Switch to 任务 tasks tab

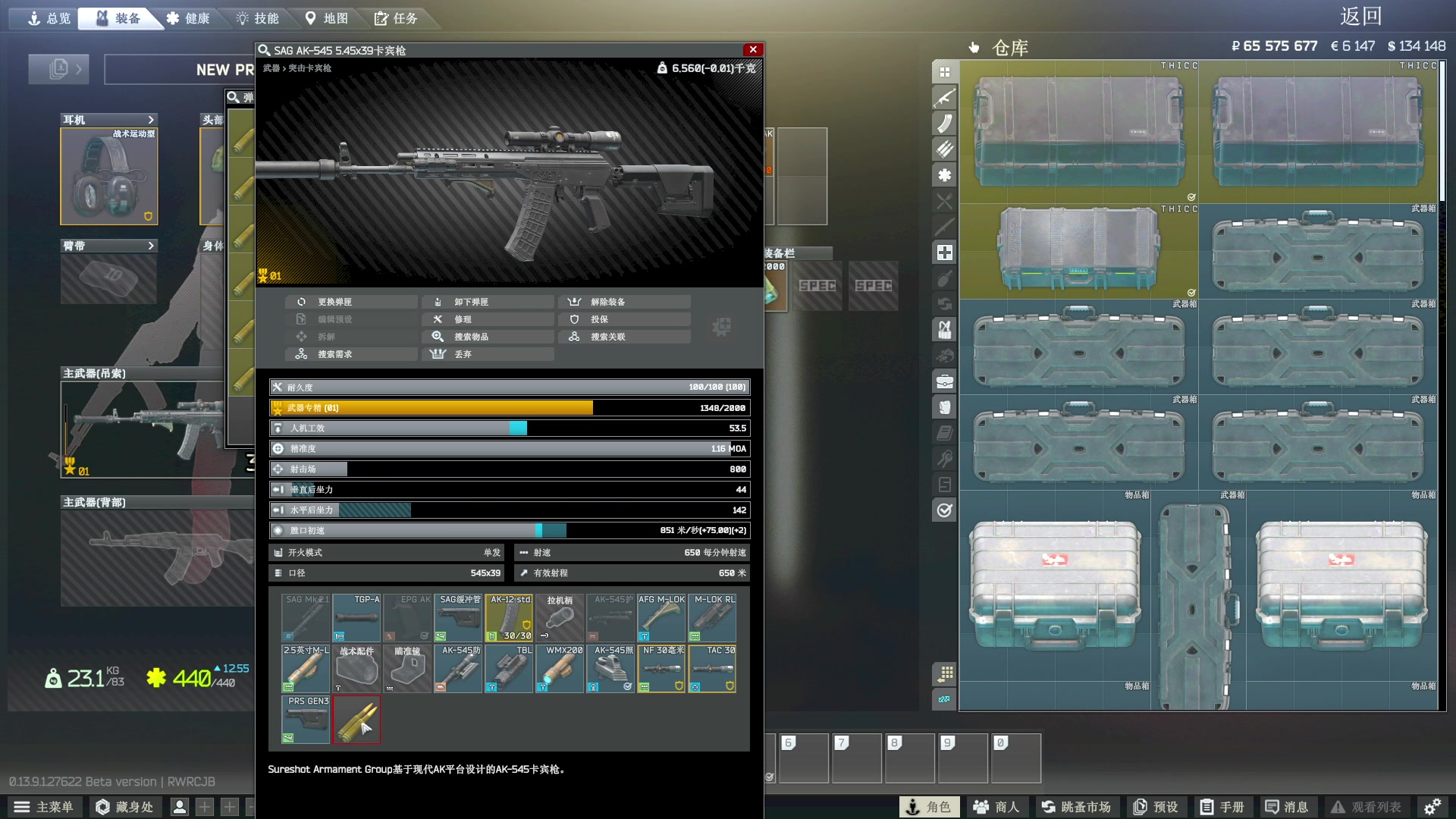[396, 18]
